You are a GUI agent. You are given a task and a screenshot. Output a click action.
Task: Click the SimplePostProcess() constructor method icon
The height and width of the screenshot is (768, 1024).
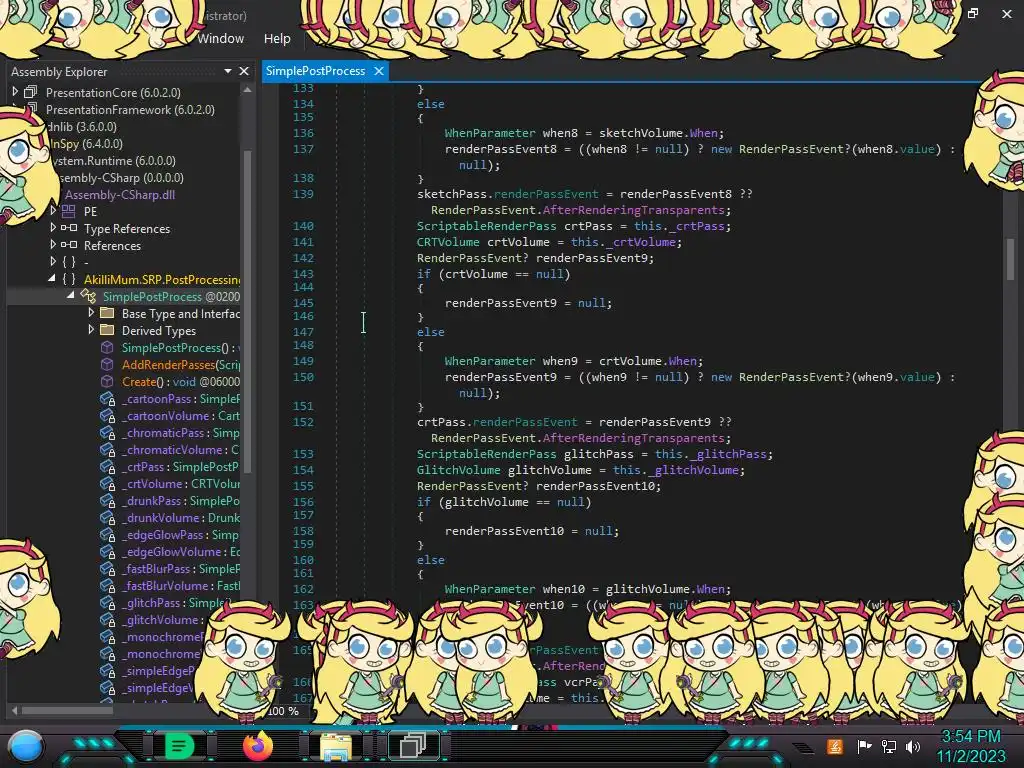click(x=107, y=347)
